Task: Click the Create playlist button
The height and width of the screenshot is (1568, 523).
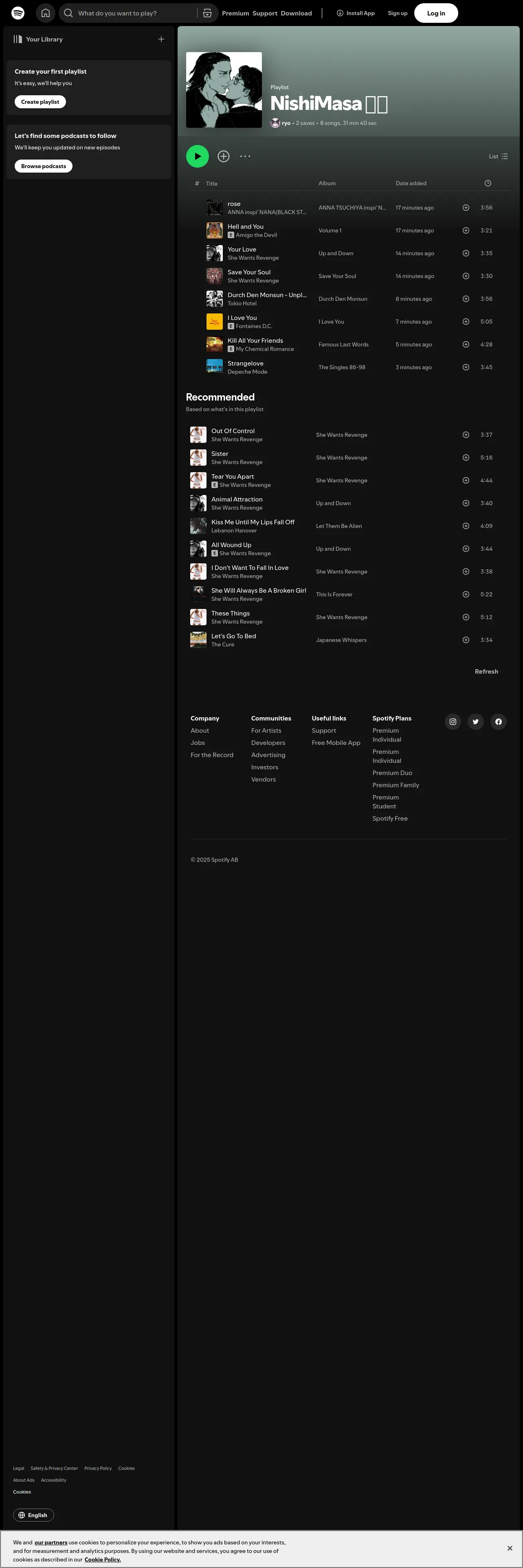Action: [x=40, y=102]
